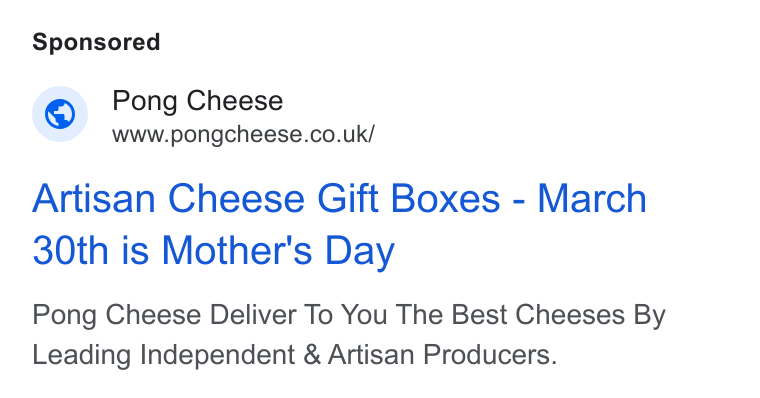The width and height of the screenshot is (760, 398).
Task: Click the word "March" in the headline
Action: [592, 198]
